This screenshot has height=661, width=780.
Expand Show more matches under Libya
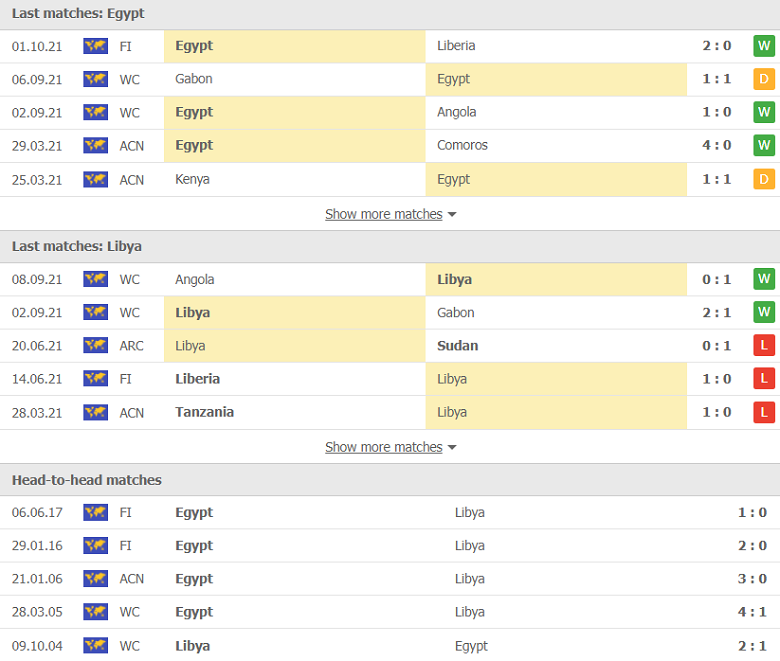383,447
